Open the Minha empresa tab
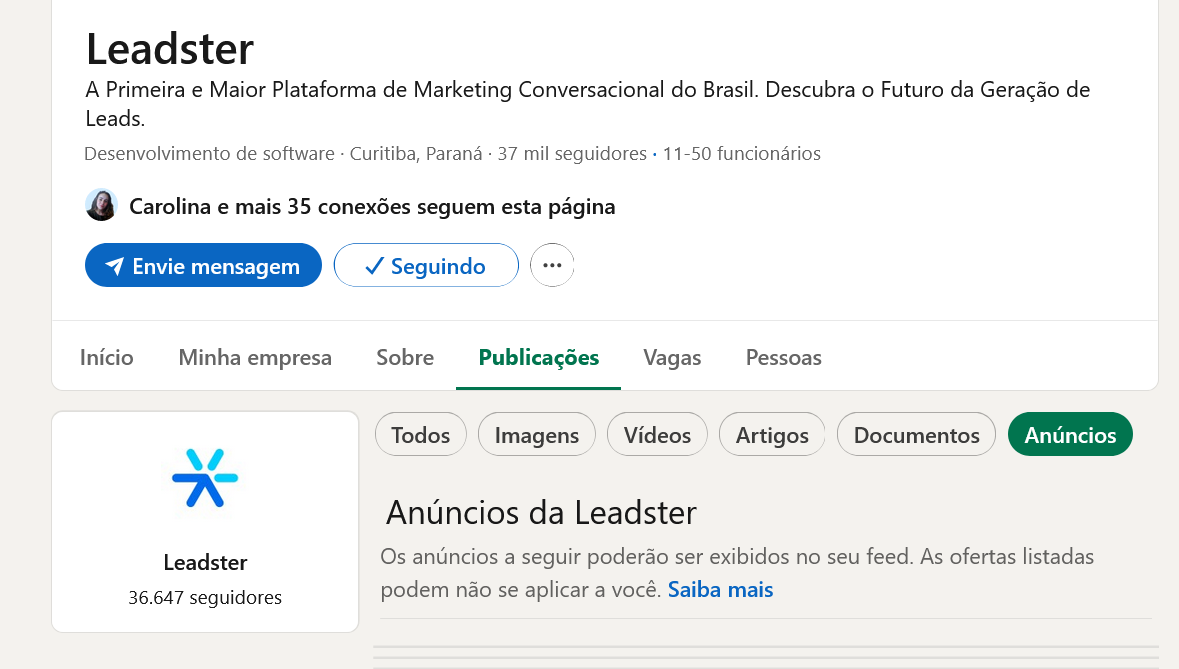The image size is (1179, 669). [255, 357]
